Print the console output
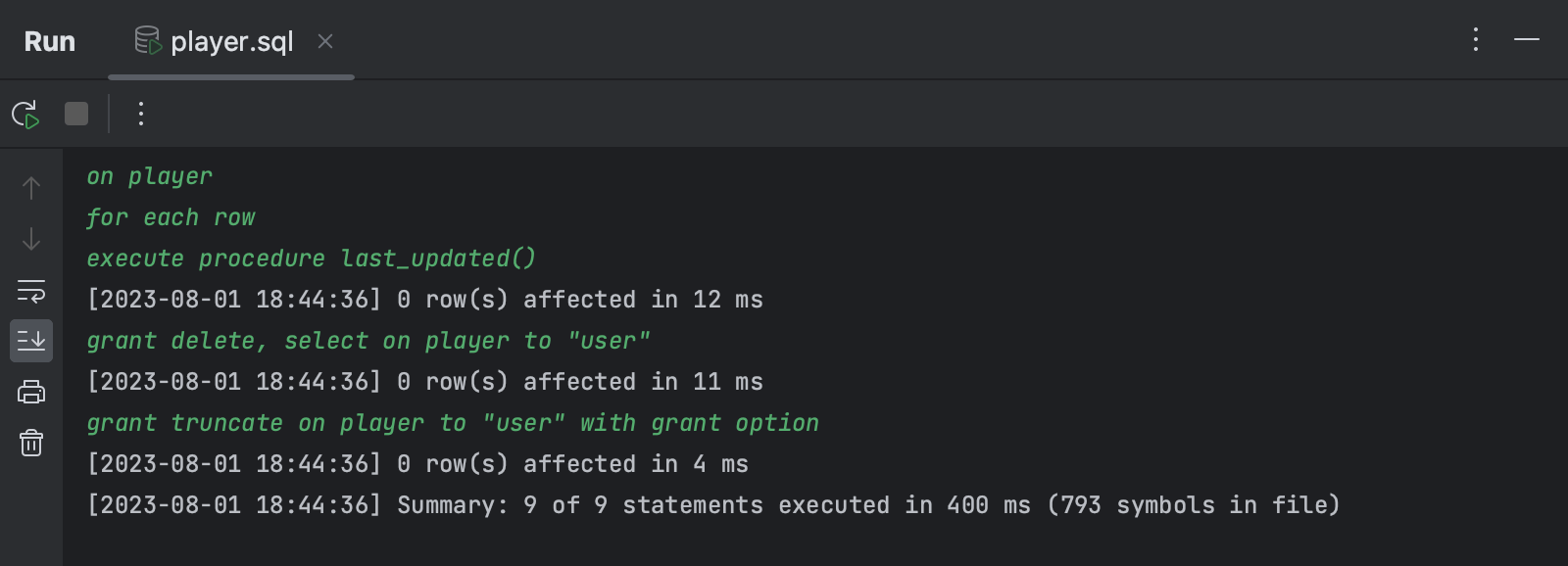1568x566 pixels. pos(30,392)
